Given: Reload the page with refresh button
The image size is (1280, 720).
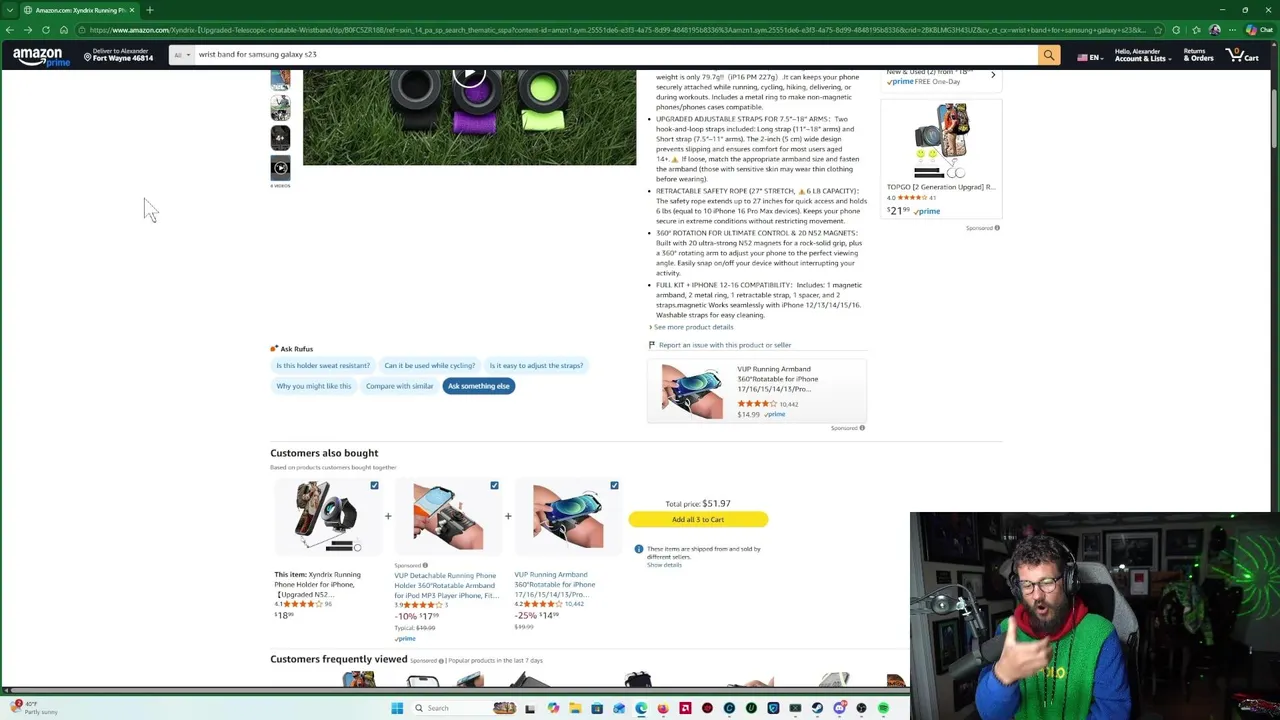Looking at the screenshot, I should [x=45, y=30].
